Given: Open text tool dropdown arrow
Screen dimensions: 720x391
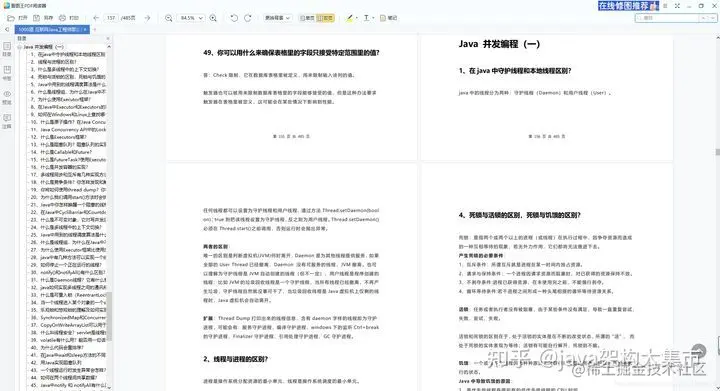Looking at the screenshot, I should click(373, 18).
